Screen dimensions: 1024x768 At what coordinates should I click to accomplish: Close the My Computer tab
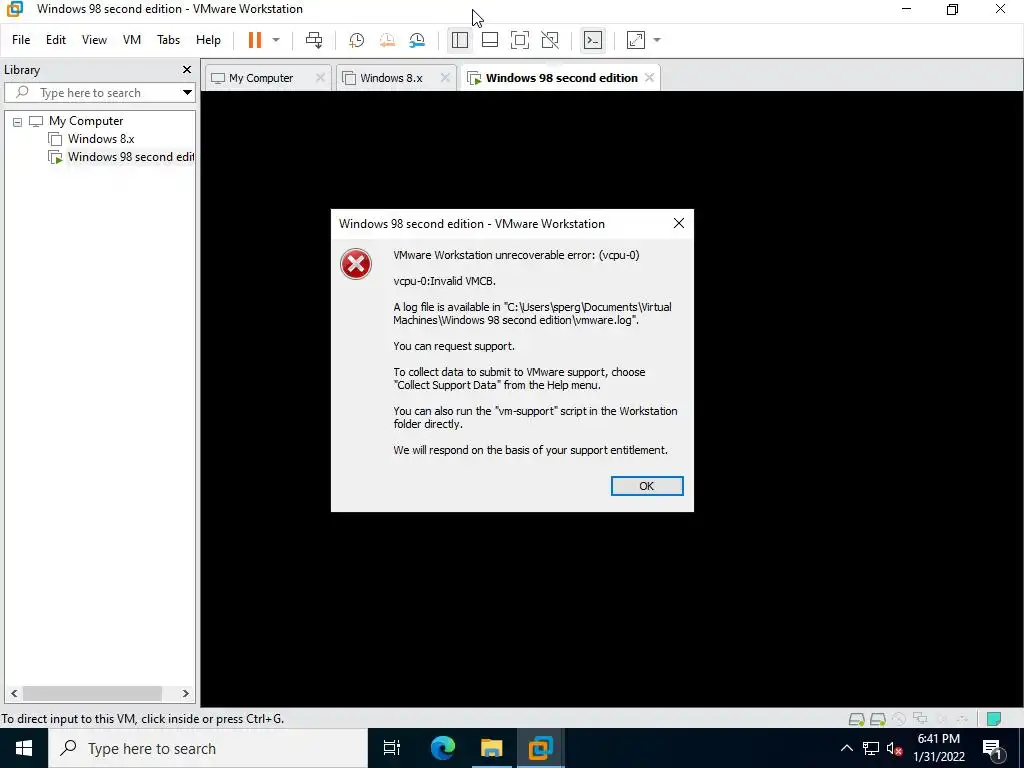(x=320, y=78)
